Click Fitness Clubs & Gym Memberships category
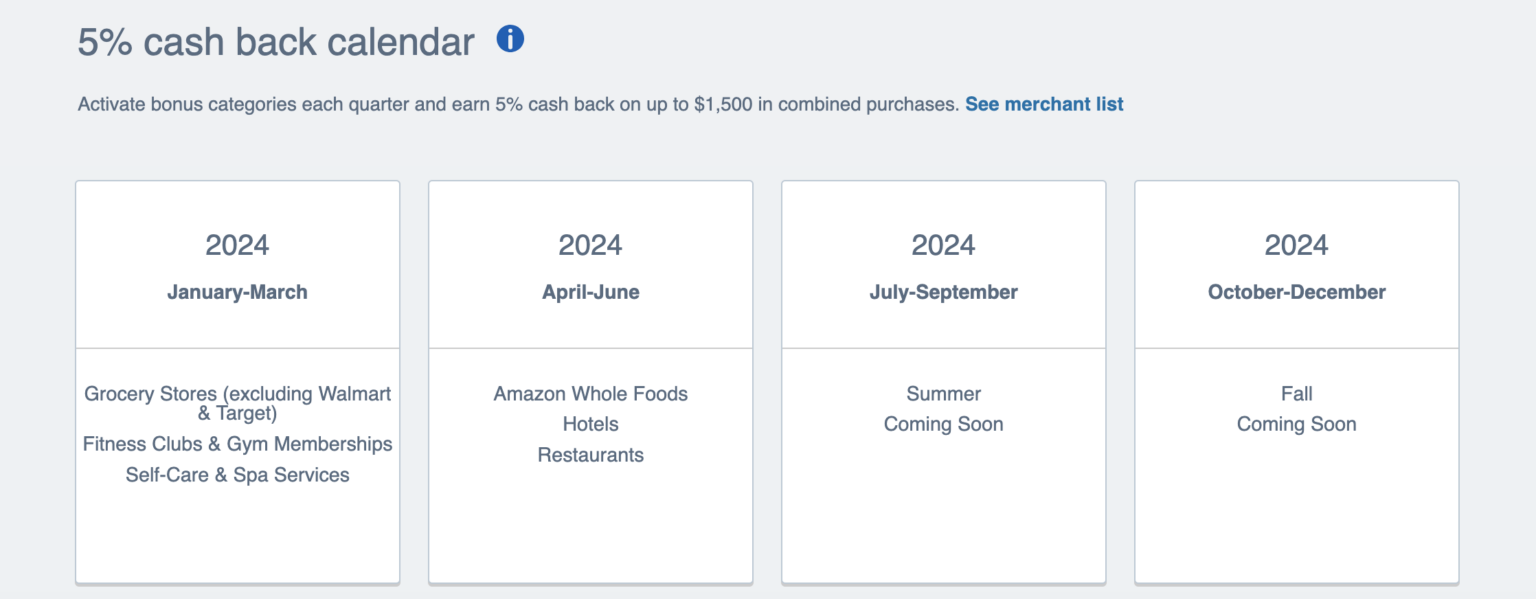 coord(237,444)
